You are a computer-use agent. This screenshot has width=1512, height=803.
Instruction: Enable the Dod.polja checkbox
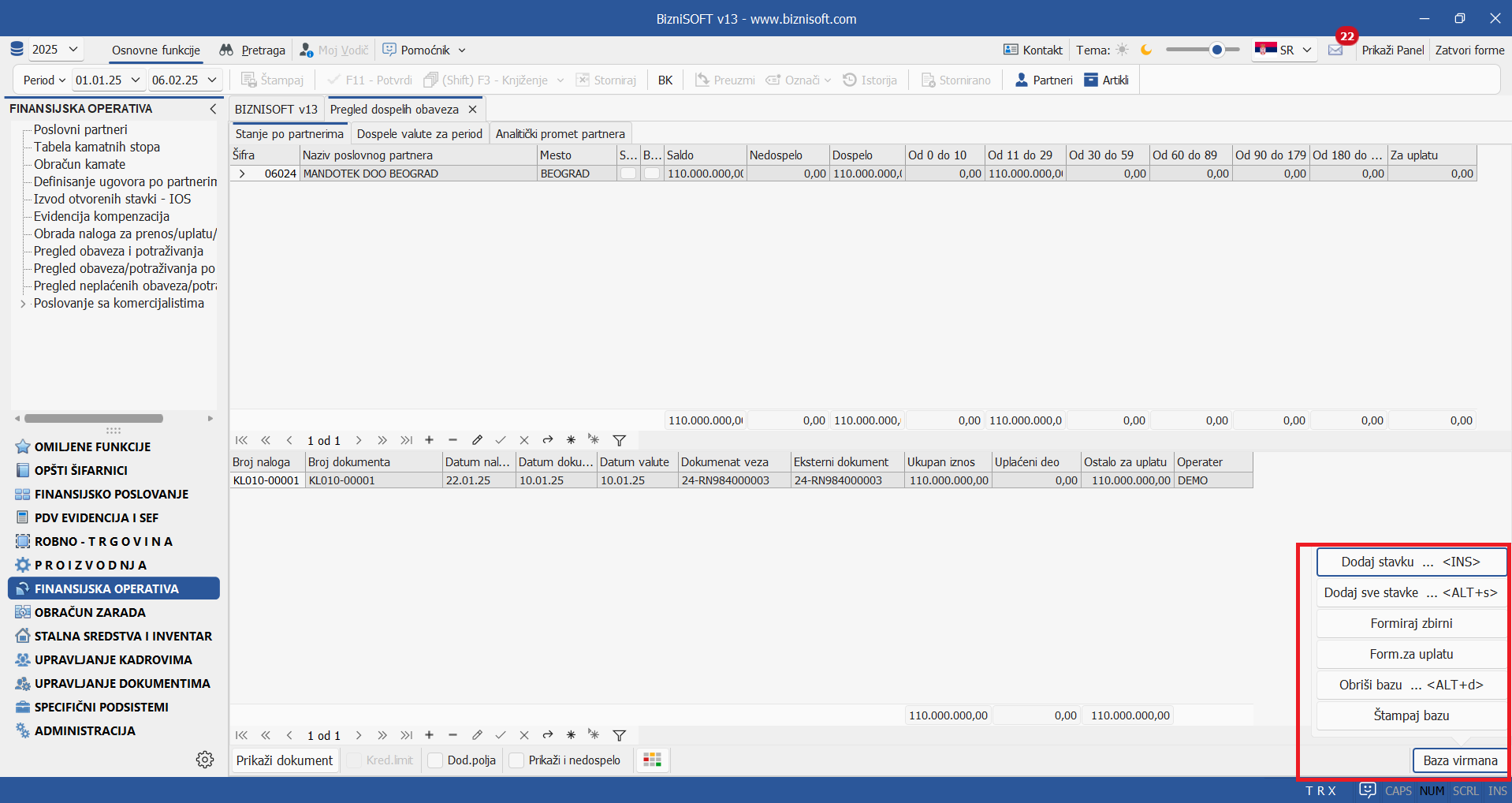[435, 760]
